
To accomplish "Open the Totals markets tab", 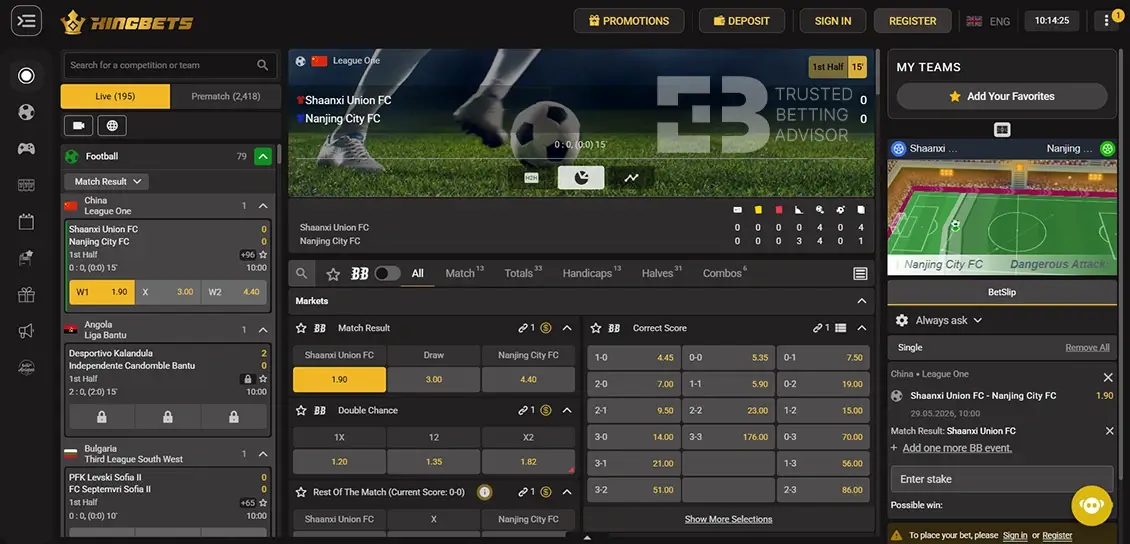I will (x=522, y=273).
